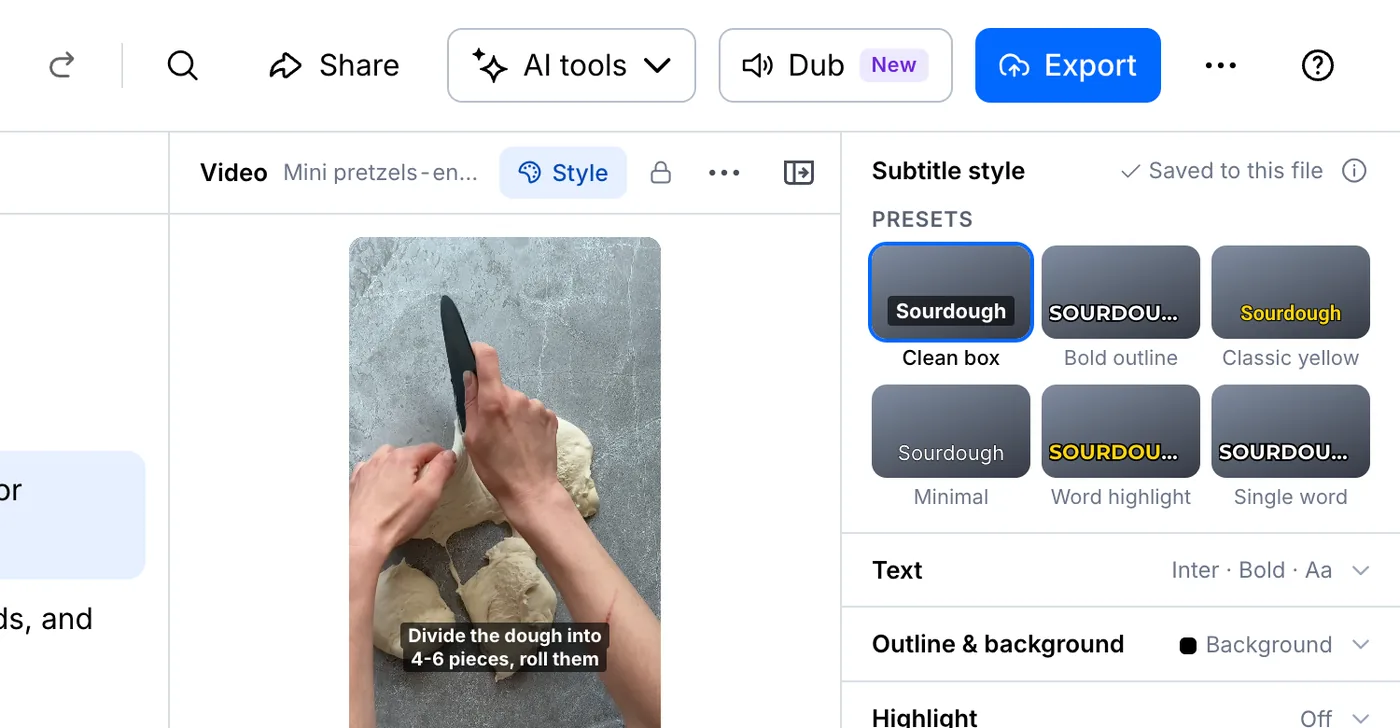This screenshot has height=728, width=1400.
Task: Select the Bold outline preset
Action: pyautogui.click(x=1121, y=306)
